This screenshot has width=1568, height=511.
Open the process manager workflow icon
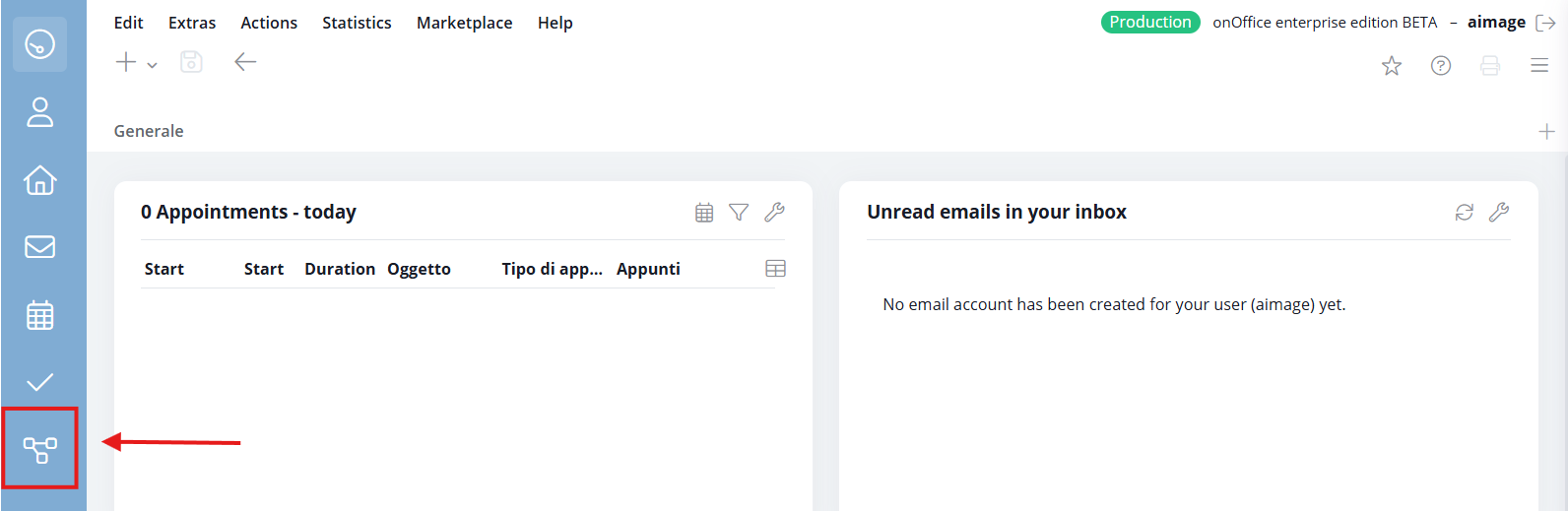pos(40,450)
